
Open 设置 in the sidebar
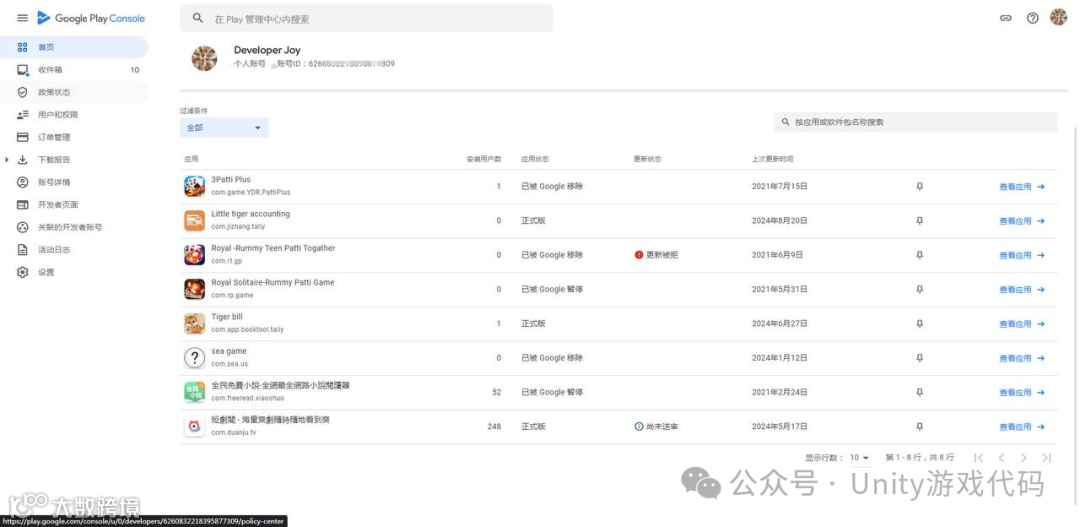point(74,272)
